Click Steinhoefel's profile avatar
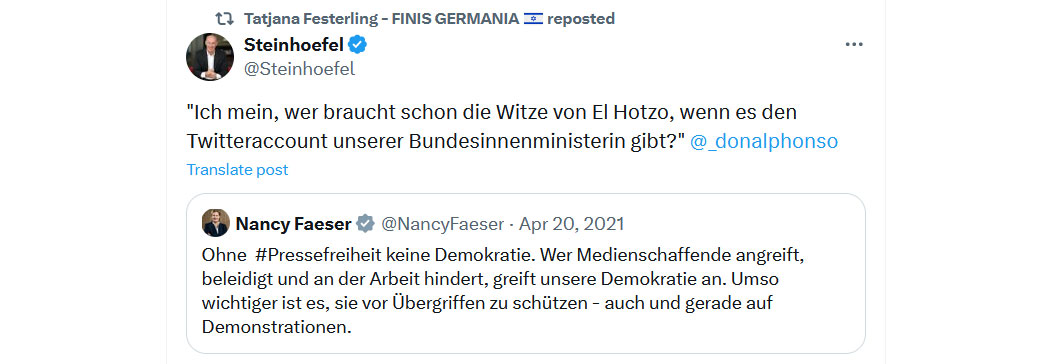The image size is (1050, 364). point(210,57)
